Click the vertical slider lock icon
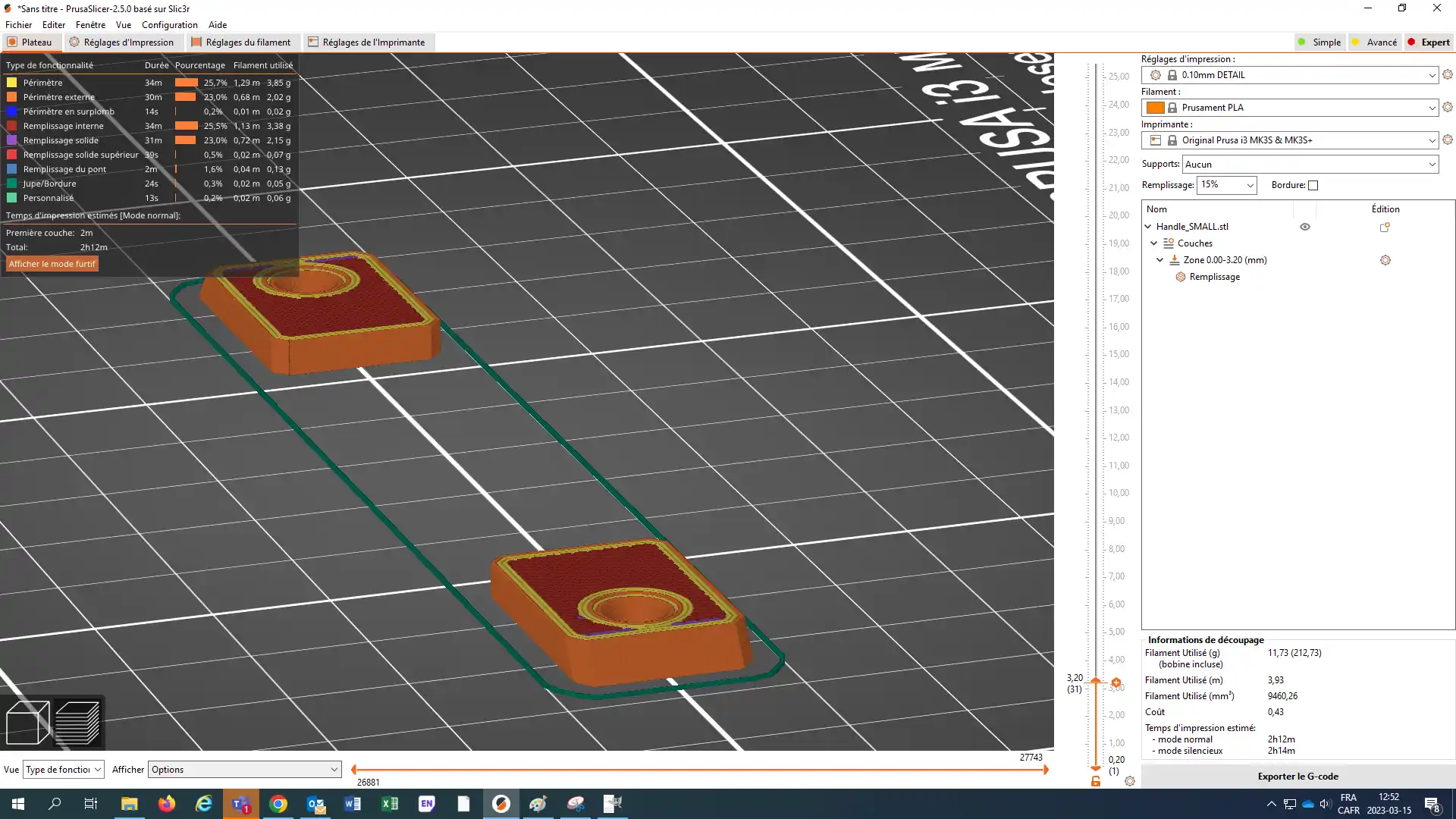1456x819 pixels. click(1096, 781)
